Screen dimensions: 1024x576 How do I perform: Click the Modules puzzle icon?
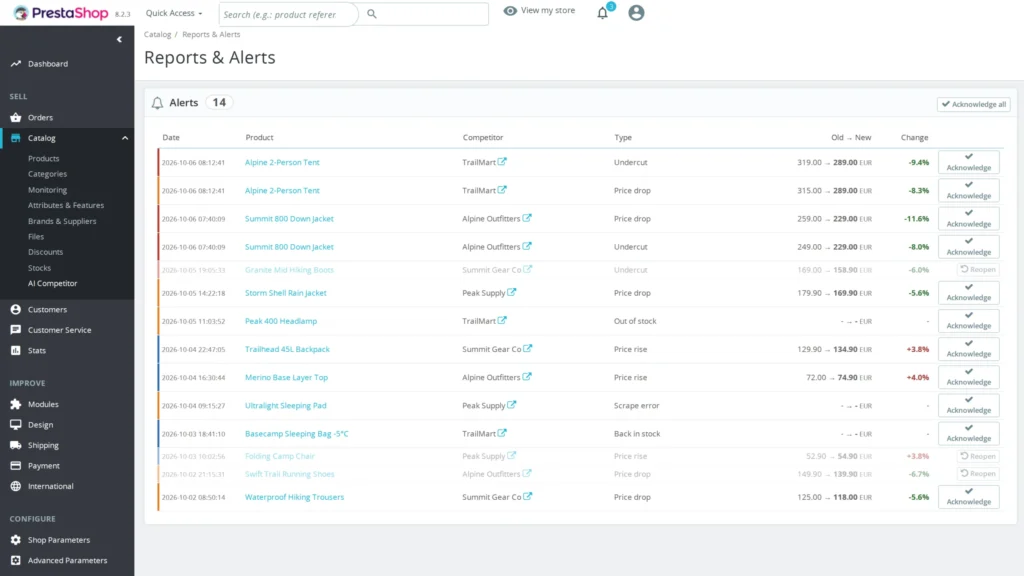(16, 404)
